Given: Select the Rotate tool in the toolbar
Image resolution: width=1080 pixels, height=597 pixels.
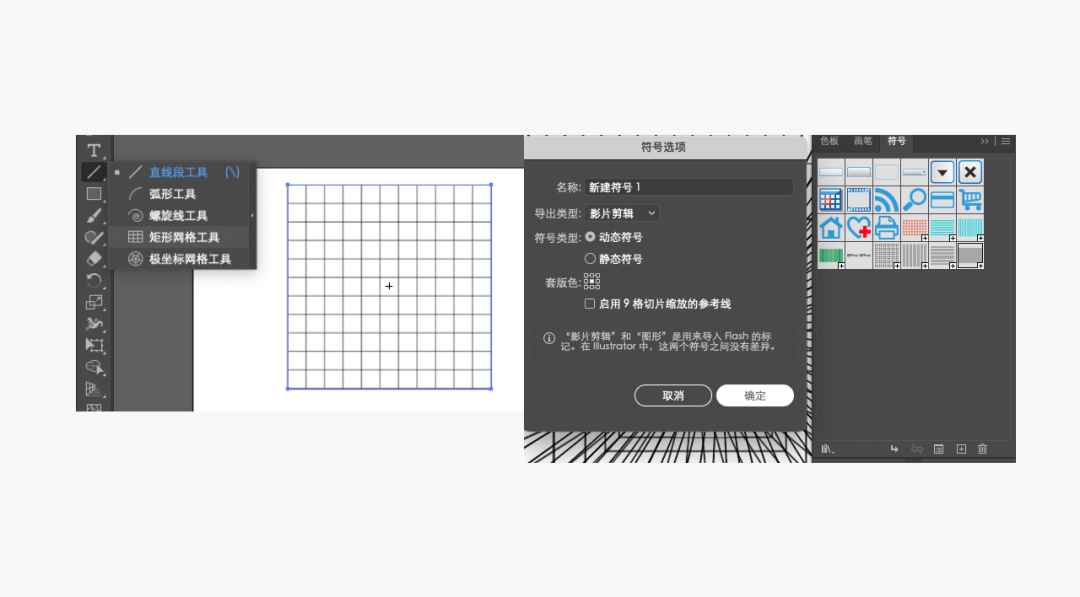Looking at the screenshot, I should point(94,280).
